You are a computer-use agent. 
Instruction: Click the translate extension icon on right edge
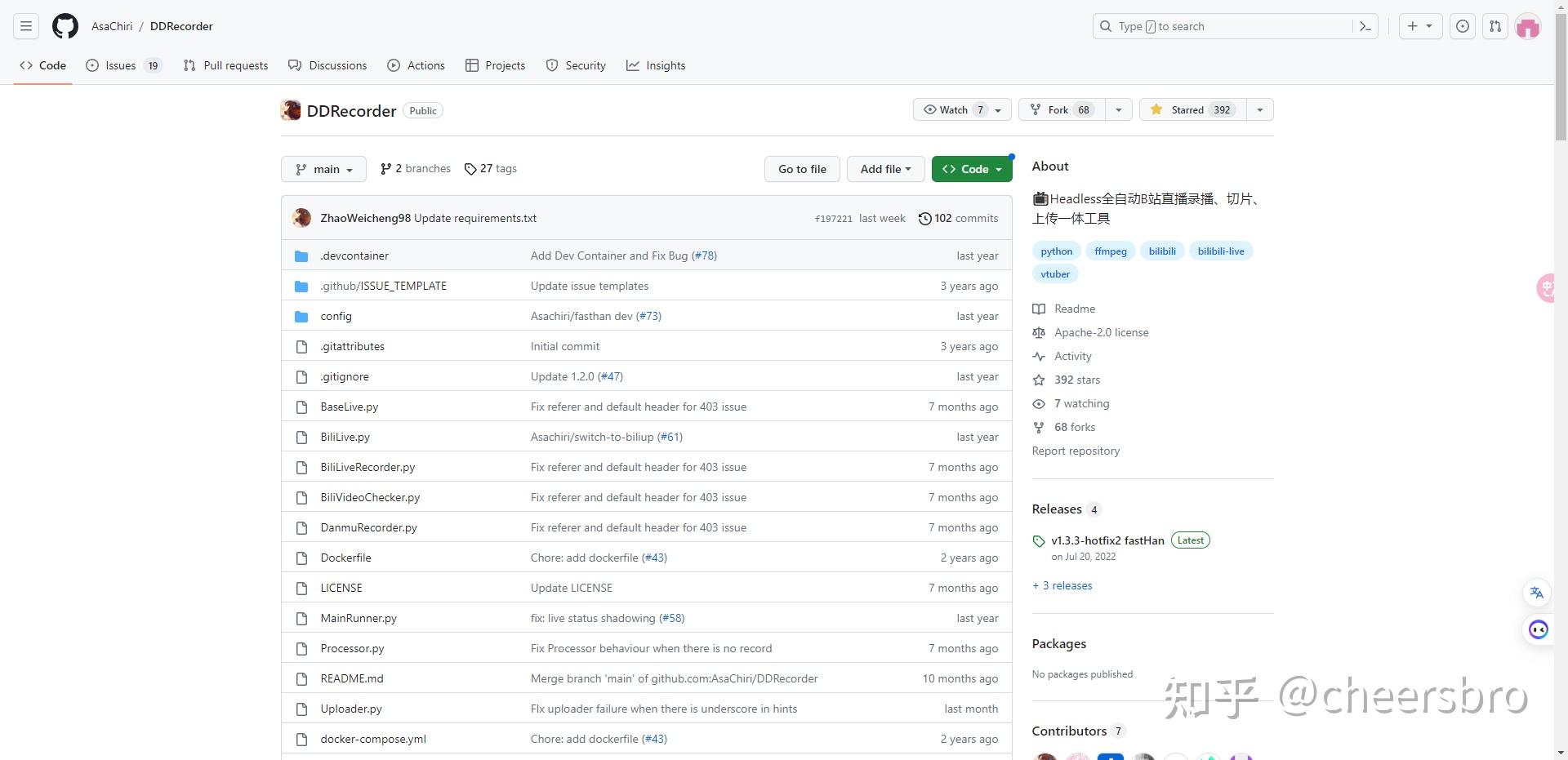pyautogui.click(x=1537, y=593)
